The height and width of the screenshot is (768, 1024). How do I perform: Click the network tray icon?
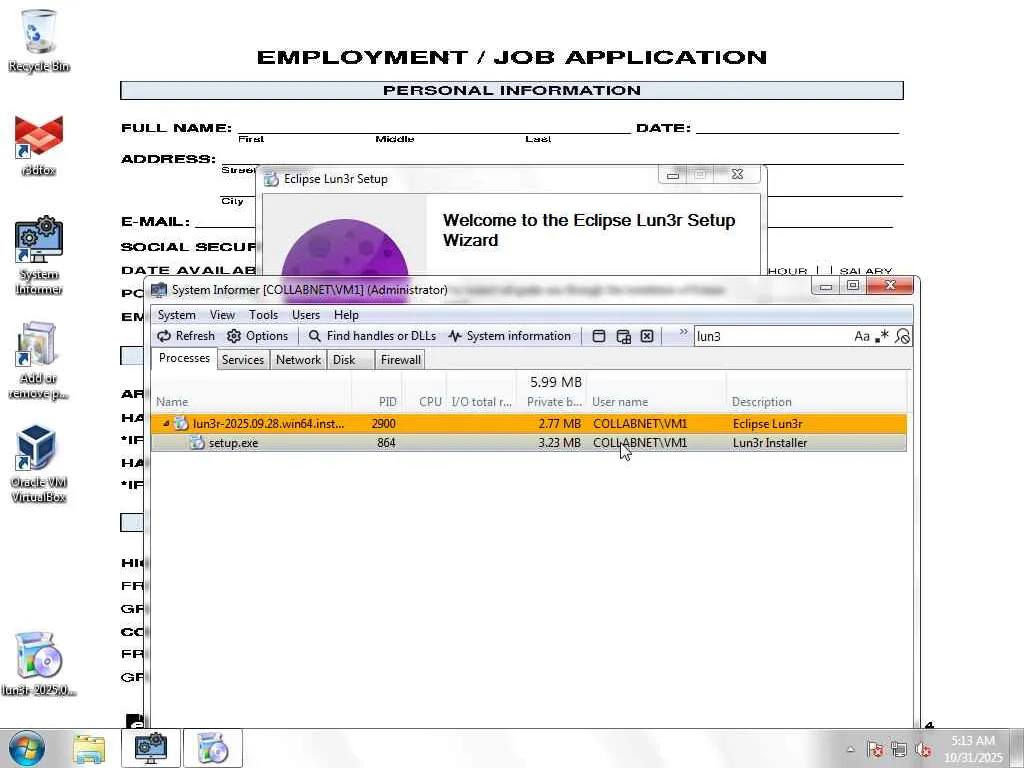(x=899, y=750)
